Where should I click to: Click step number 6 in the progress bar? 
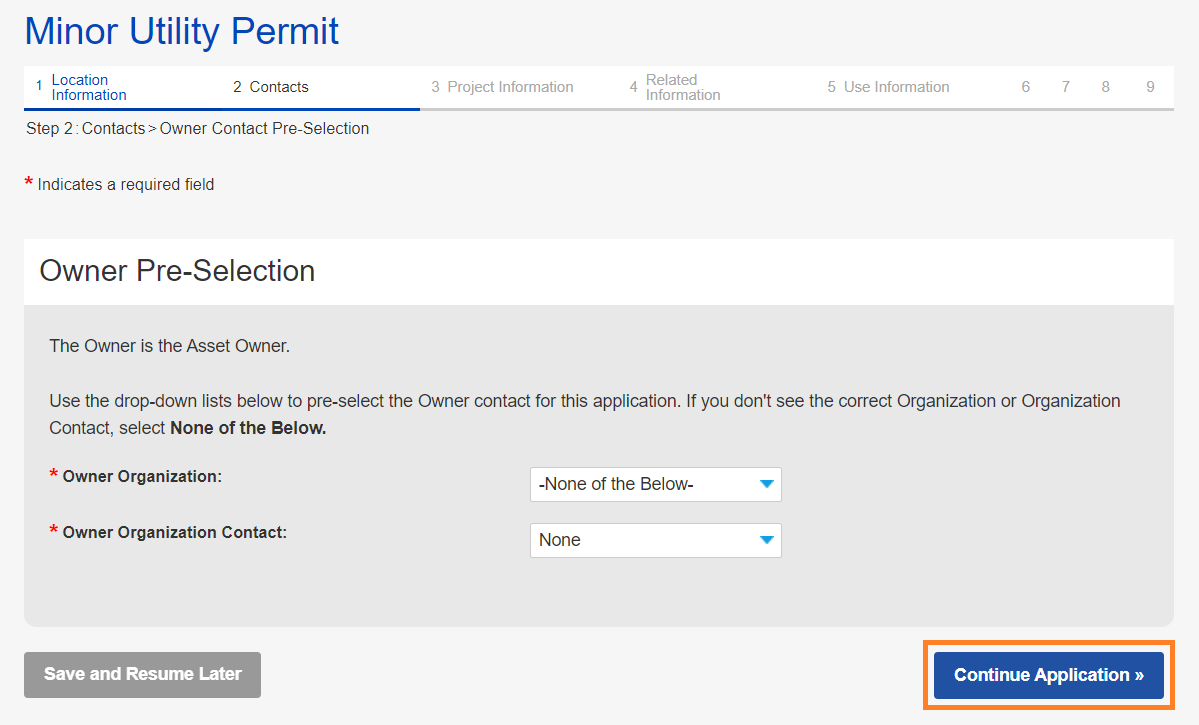tap(1025, 87)
